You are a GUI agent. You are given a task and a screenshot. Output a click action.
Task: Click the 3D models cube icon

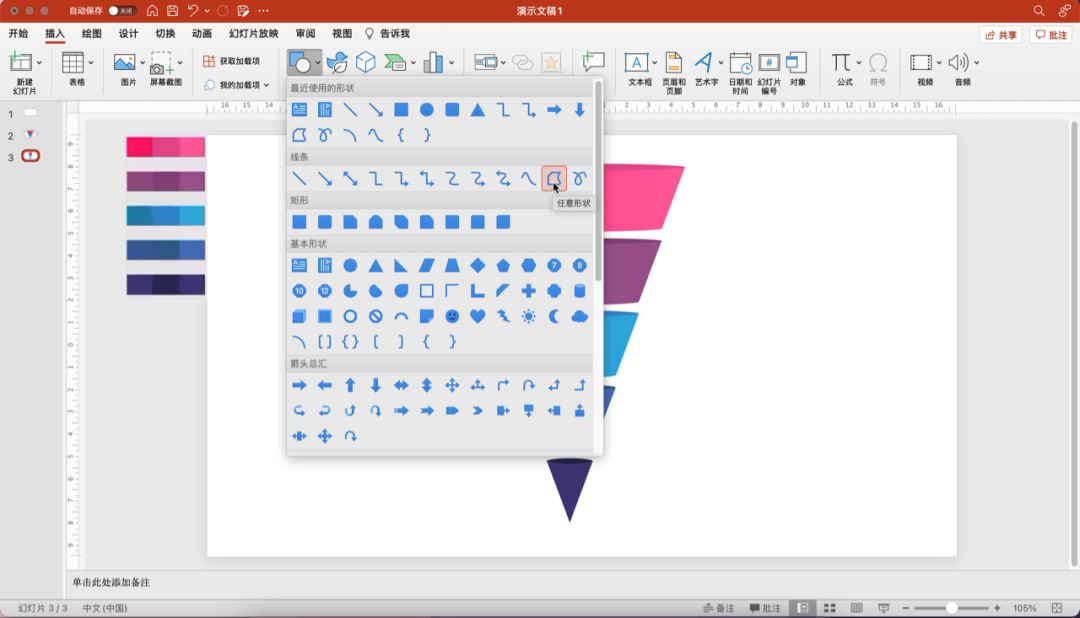tap(366, 63)
